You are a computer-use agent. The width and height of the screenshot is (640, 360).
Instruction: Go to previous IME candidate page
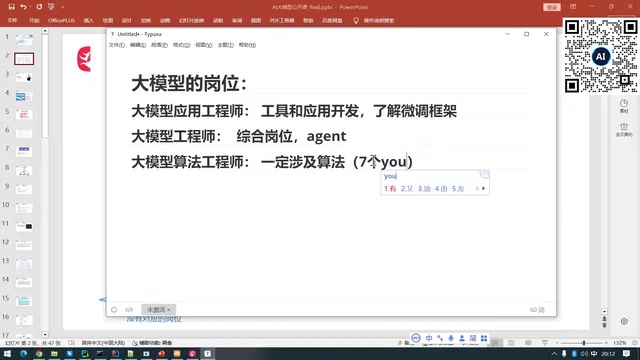pos(477,189)
